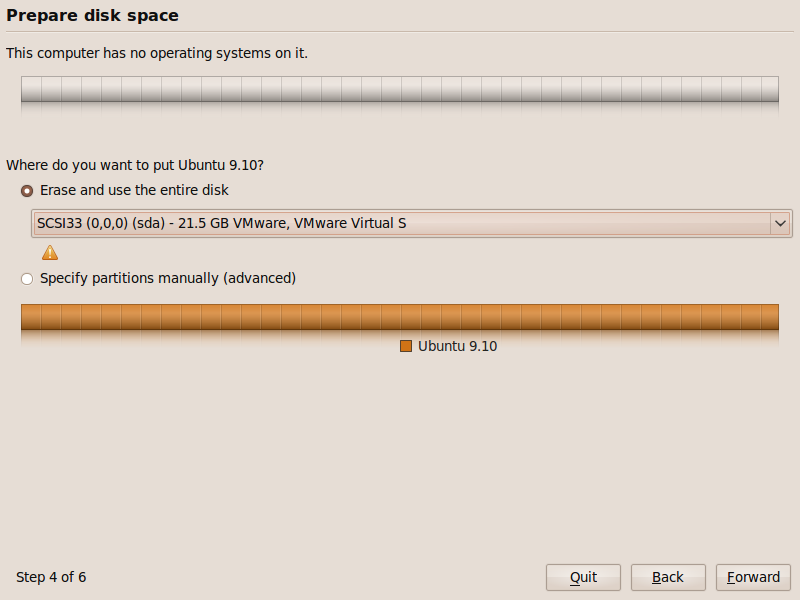Click the question 'Where do you want to put Ubuntu 9.10?'
The image size is (800, 600).
pos(135,165)
